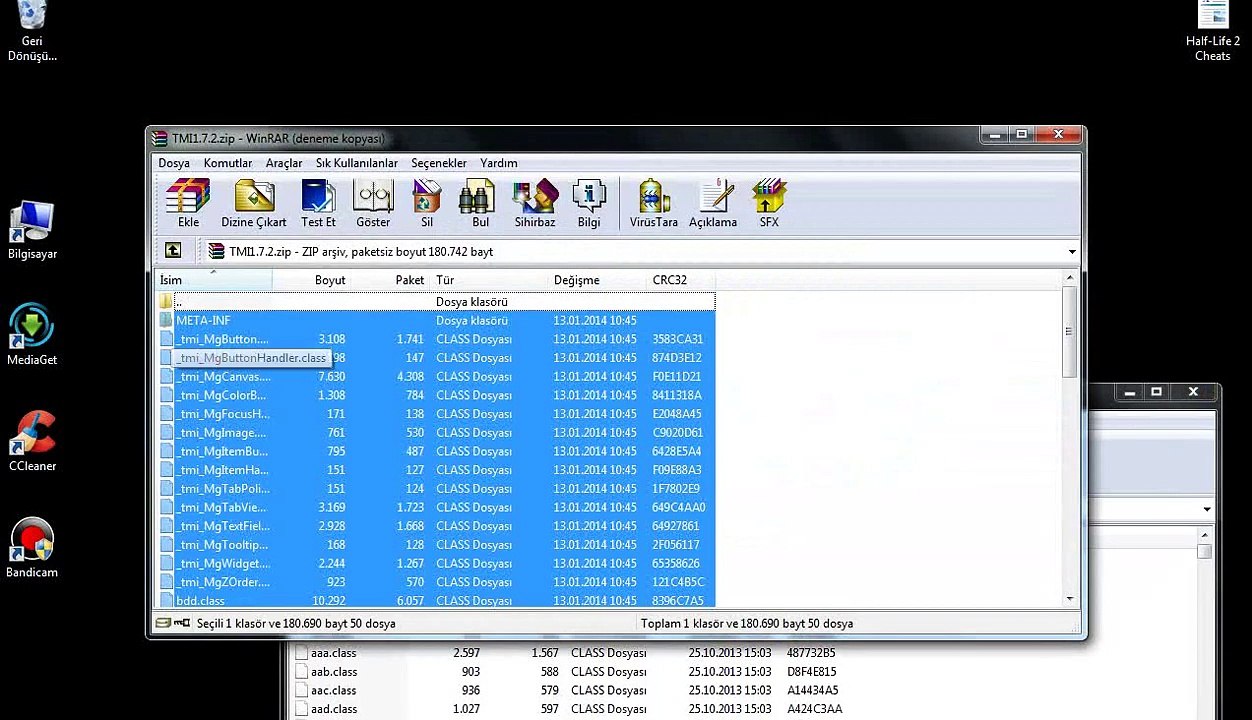Click the drive/key icon in status bar
1252x720 pixels.
click(x=174, y=623)
